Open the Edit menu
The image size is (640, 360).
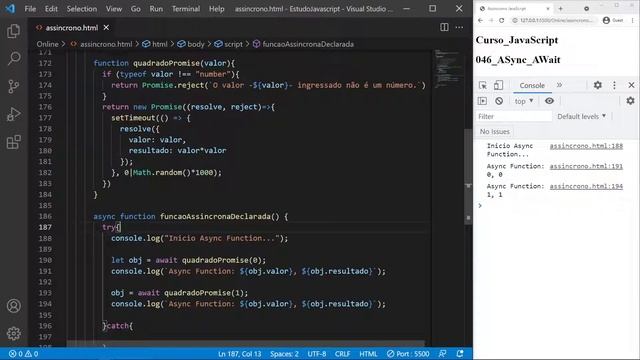[51, 9]
